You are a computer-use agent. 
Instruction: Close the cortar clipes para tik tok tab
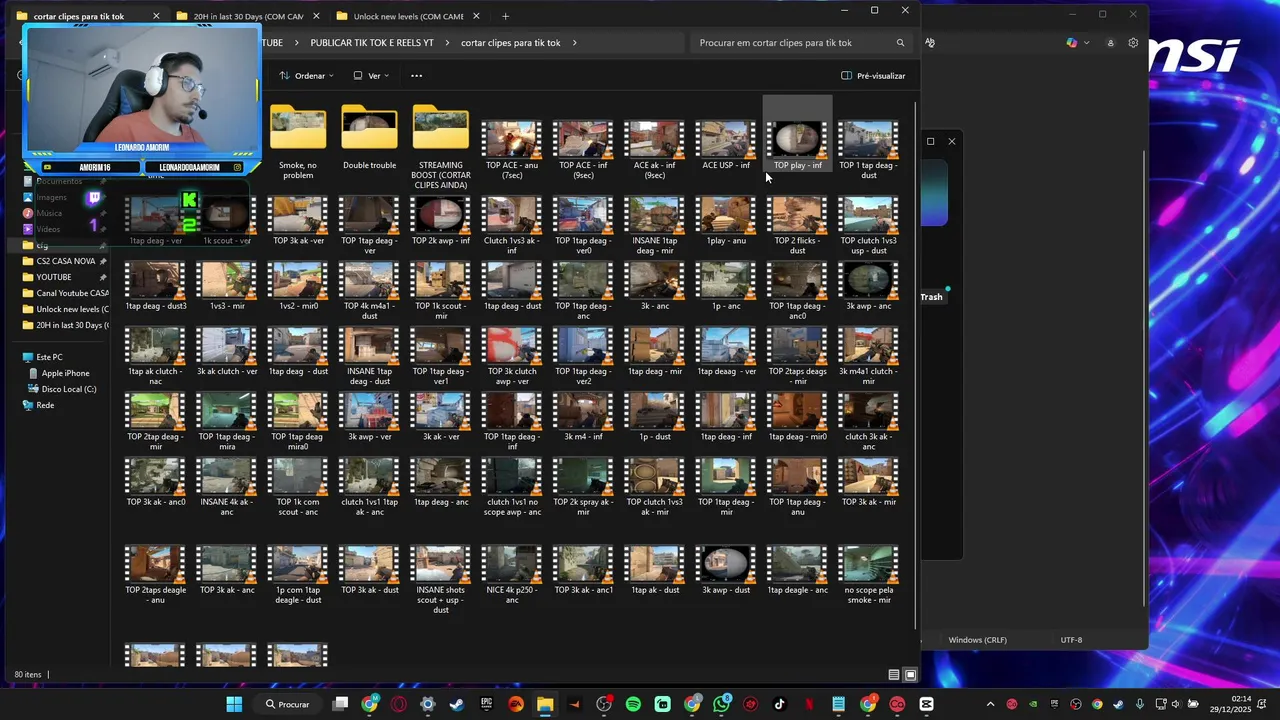[156, 16]
